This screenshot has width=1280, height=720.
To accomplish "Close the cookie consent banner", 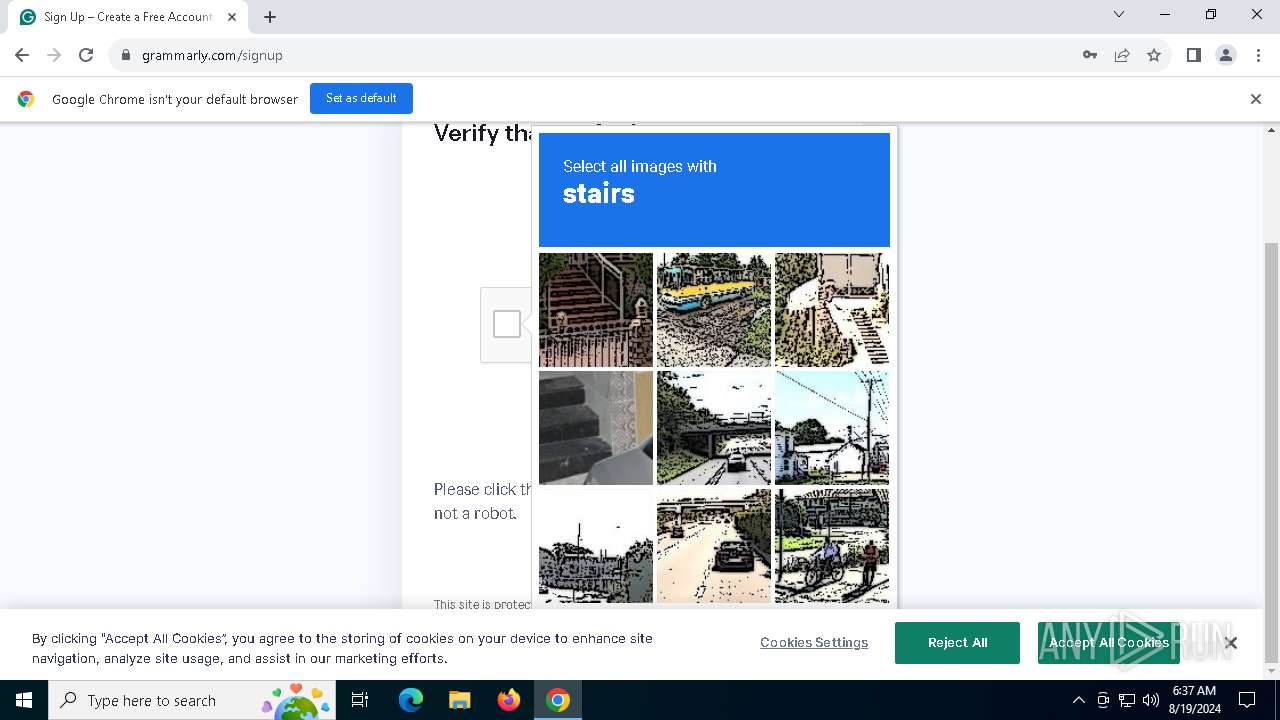I will [x=1231, y=643].
